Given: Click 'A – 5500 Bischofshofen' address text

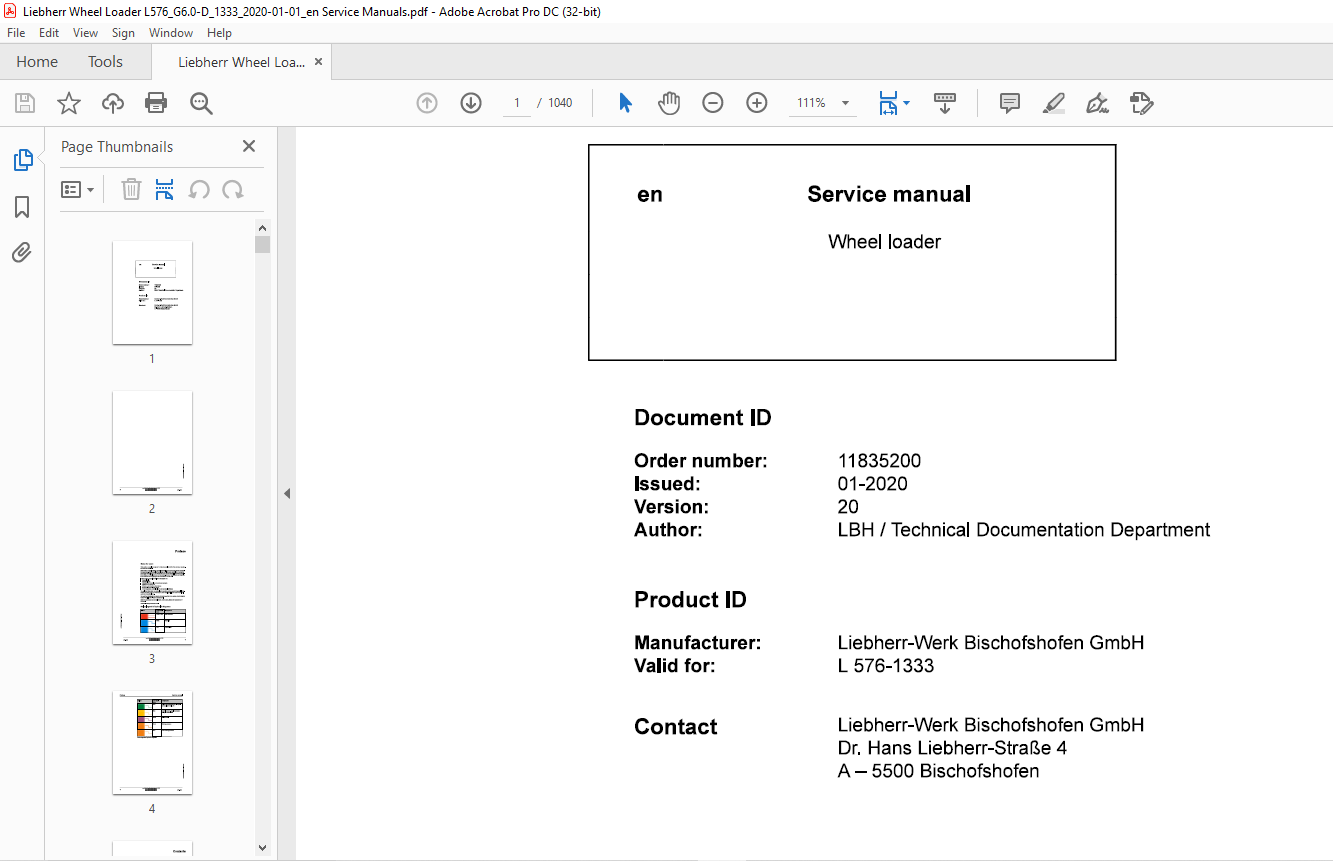Looking at the screenshot, I should (x=938, y=771).
